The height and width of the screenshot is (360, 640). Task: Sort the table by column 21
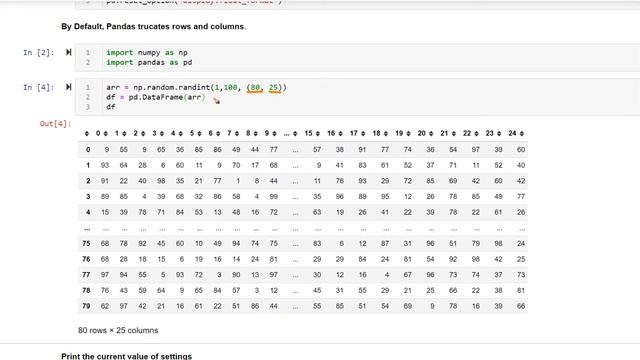[453, 133]
